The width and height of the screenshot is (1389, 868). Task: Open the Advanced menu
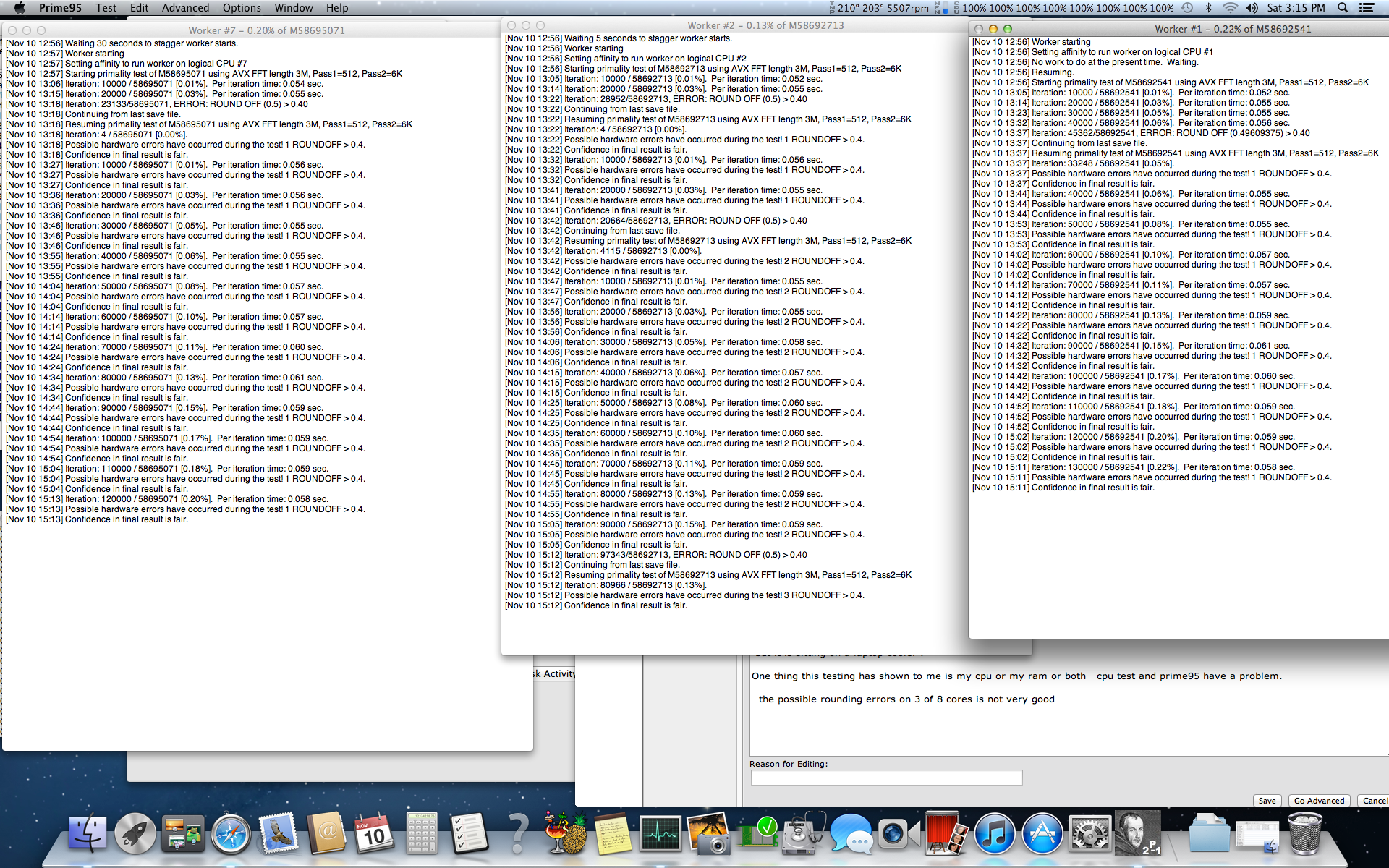[185, 8]
